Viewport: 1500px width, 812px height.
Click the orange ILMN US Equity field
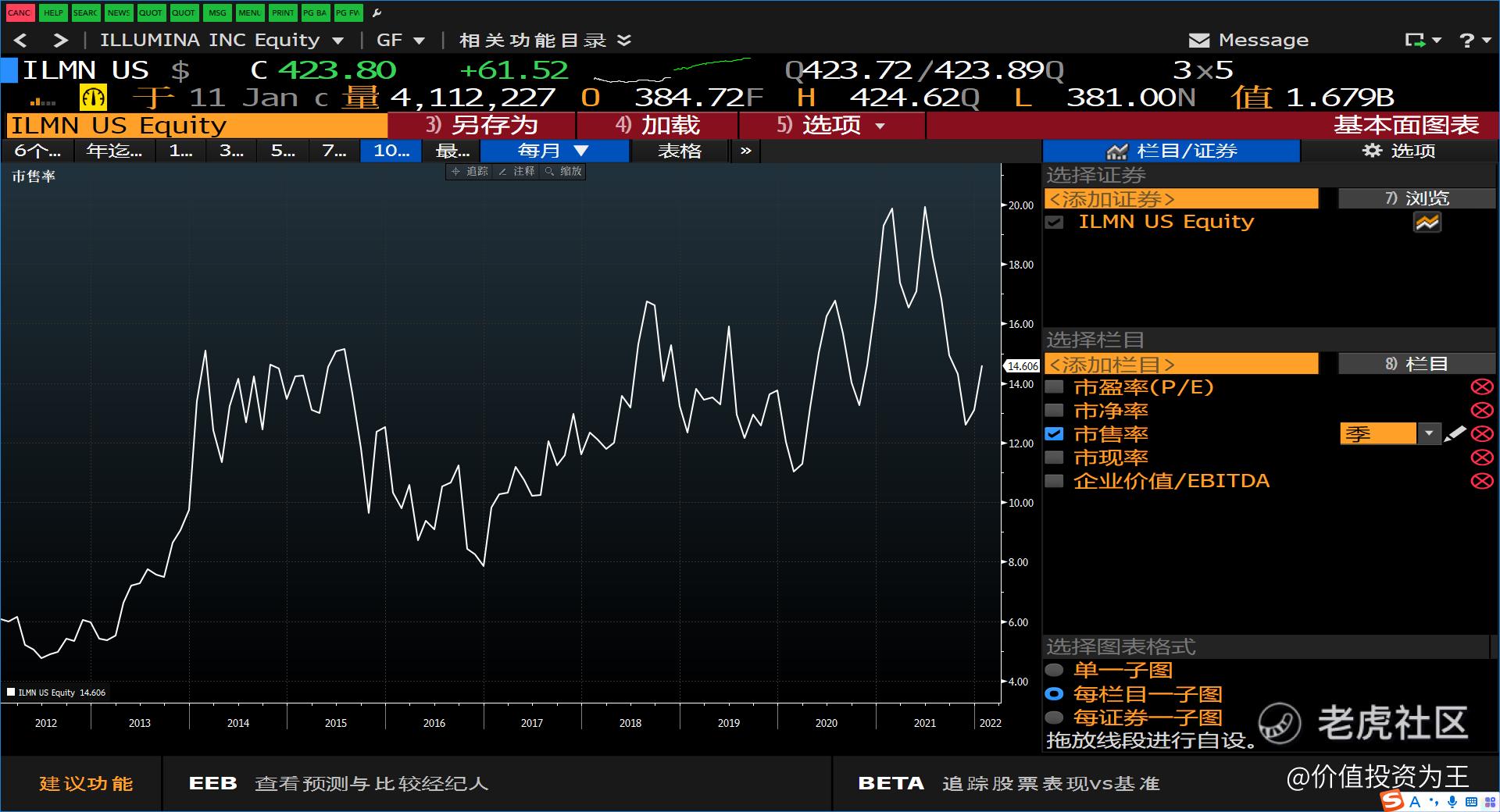pos(197,125)
